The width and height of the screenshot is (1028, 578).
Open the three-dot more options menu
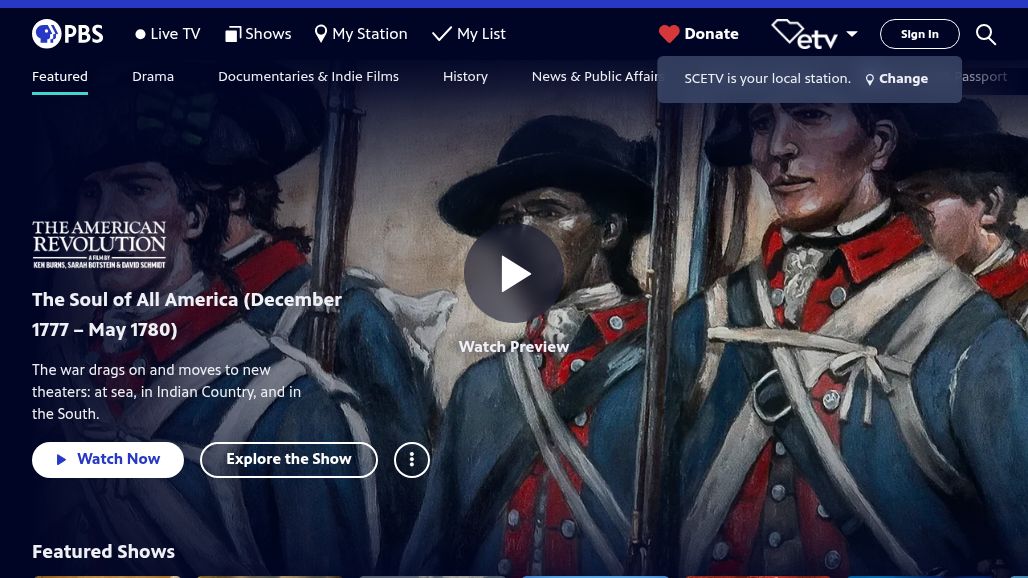point(412,460)
